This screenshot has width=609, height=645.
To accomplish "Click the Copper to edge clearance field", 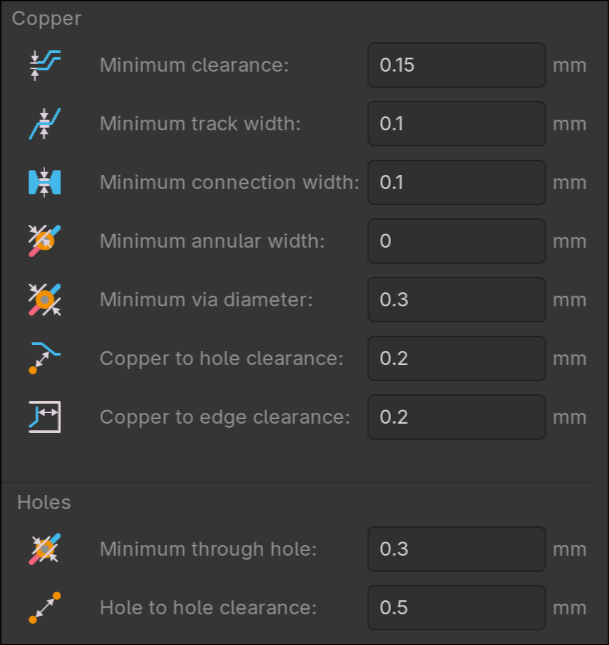I will [x=456, y=417].
